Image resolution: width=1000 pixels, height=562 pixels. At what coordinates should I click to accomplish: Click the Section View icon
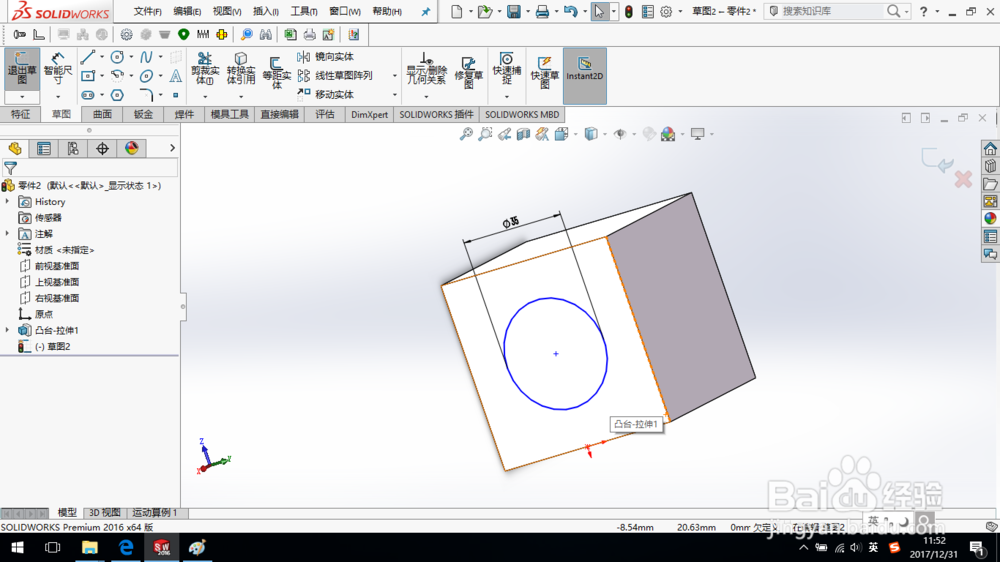(x=524, y=134)
